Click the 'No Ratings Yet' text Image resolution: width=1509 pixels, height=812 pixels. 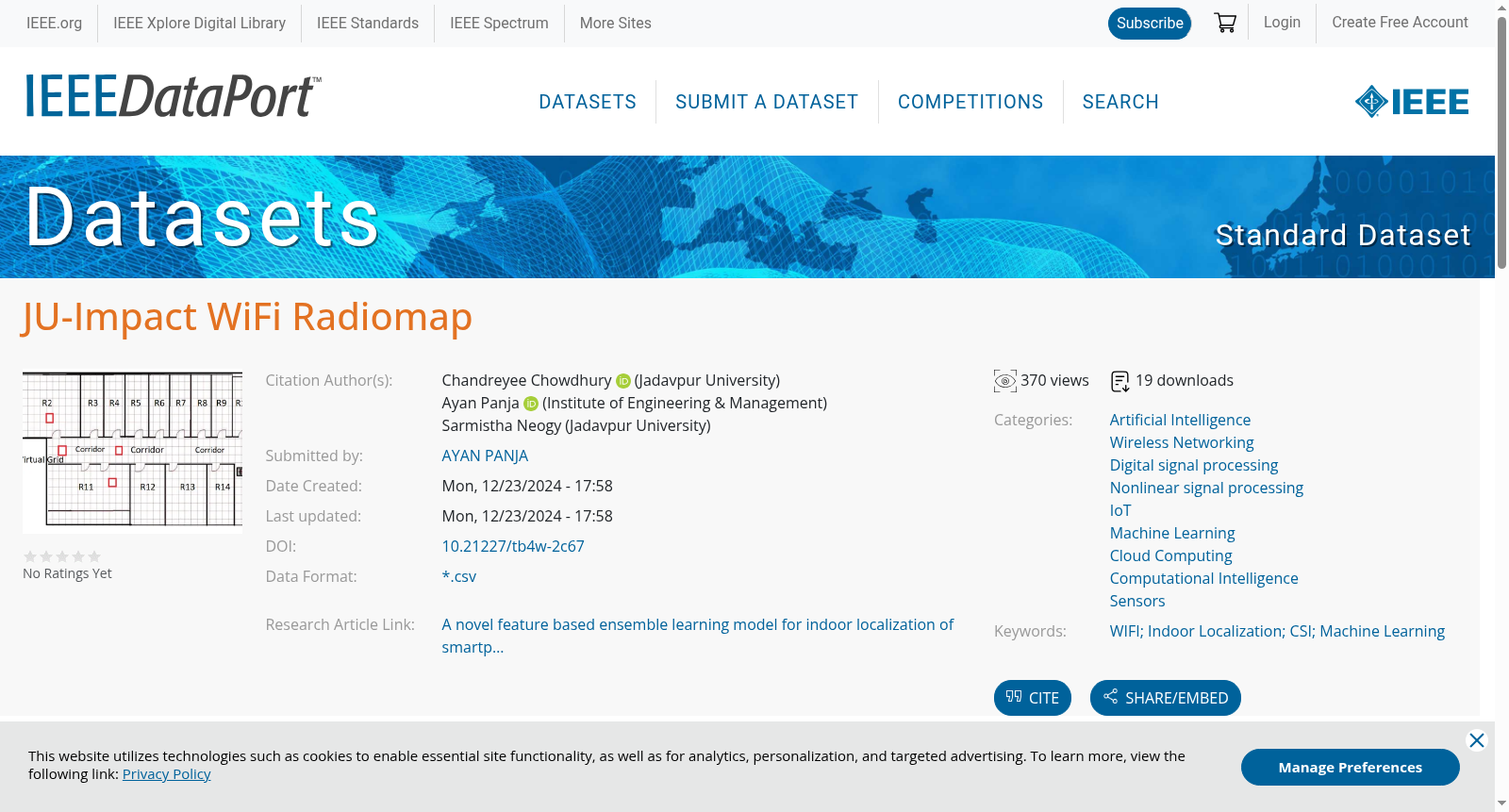click(x=67, y=574)
